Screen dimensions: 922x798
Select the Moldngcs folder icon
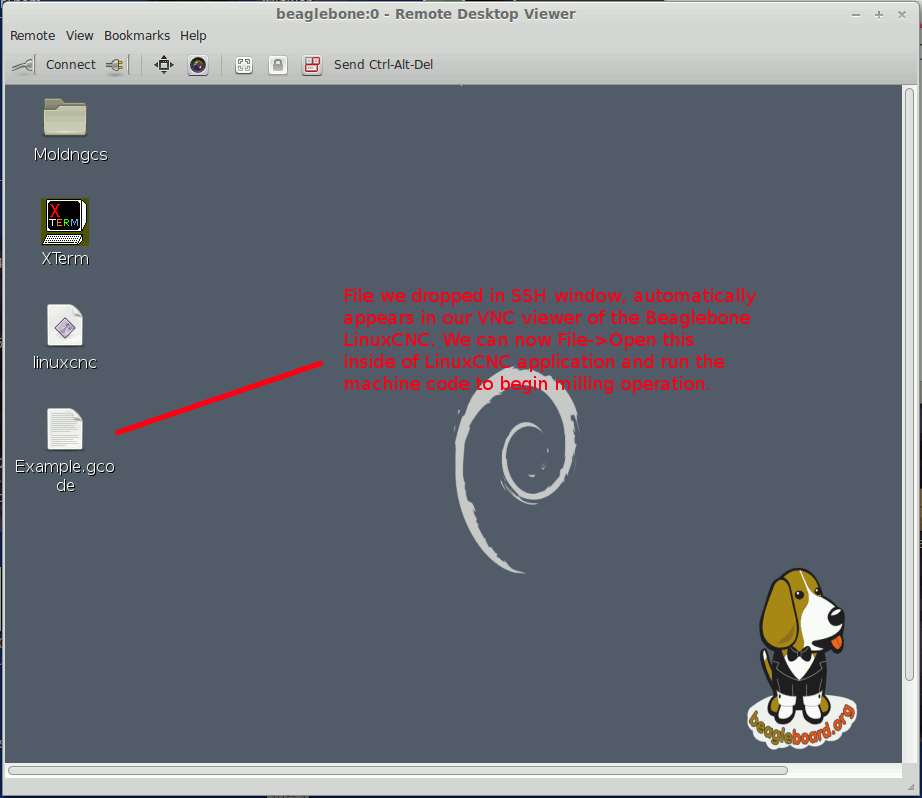pyautogui.click(x=65, y=116)
